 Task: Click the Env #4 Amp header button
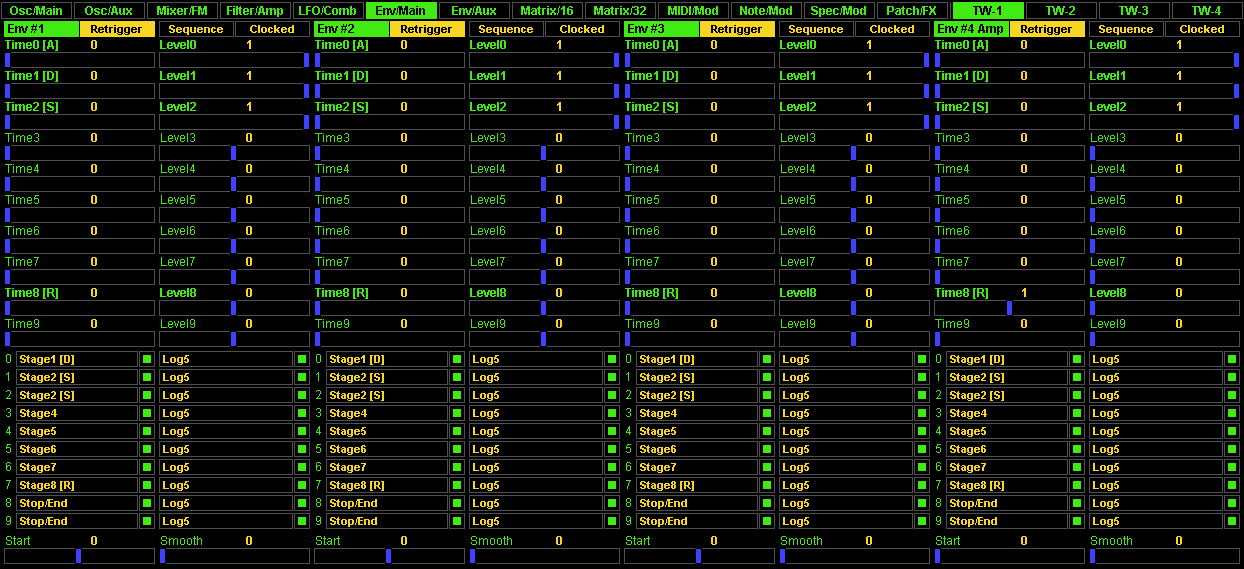click(x=971, y=29)
